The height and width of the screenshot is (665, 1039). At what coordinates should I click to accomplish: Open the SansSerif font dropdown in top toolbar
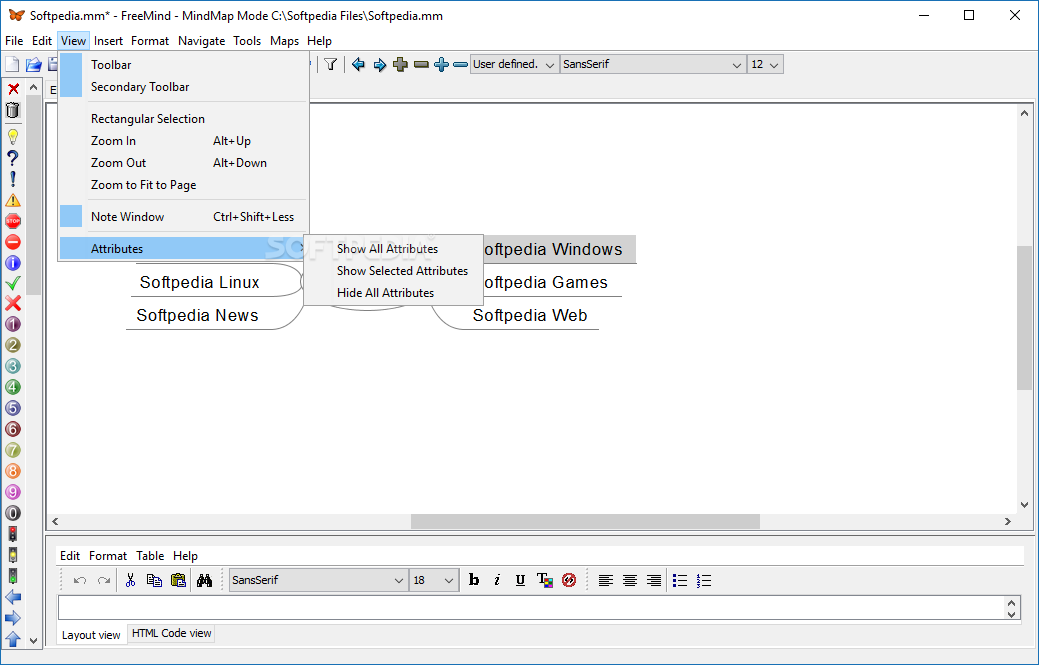[x=653, y=64]
